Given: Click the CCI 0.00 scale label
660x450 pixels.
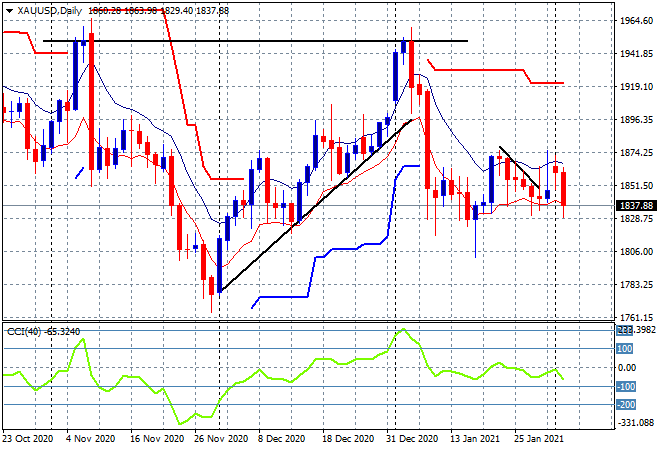Looking at the screenshot, I should click(x=626, y=367).
